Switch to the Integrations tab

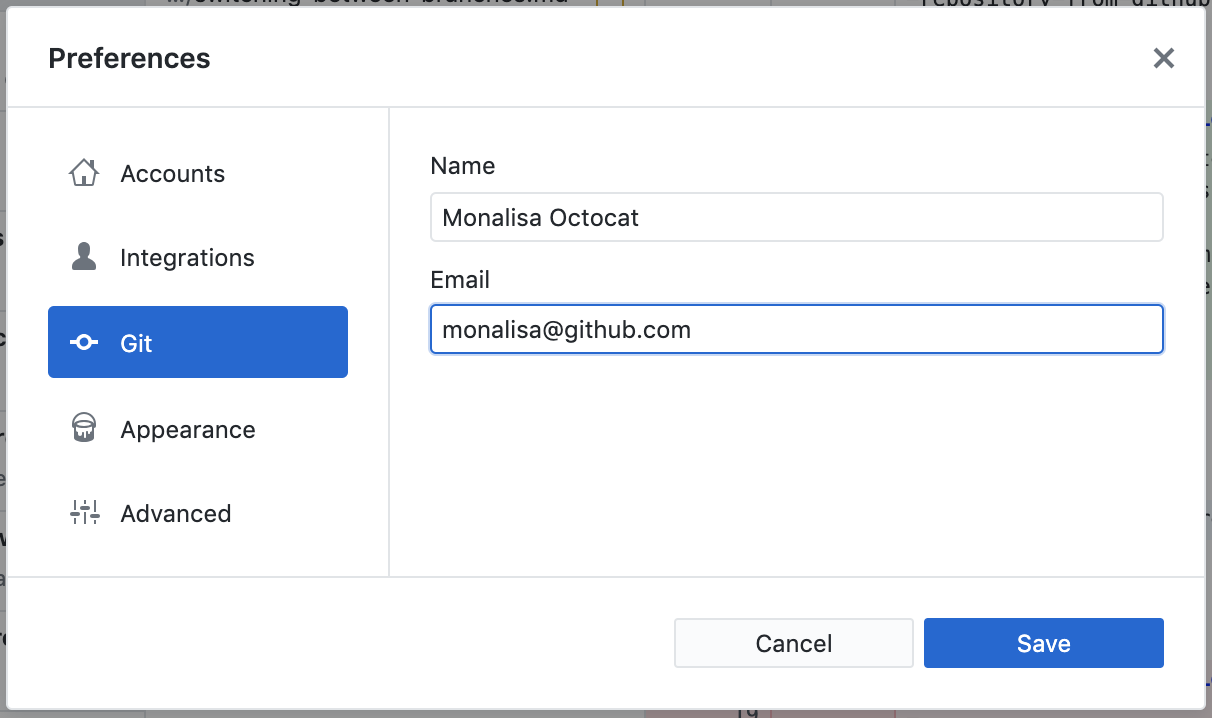(198, 258)
